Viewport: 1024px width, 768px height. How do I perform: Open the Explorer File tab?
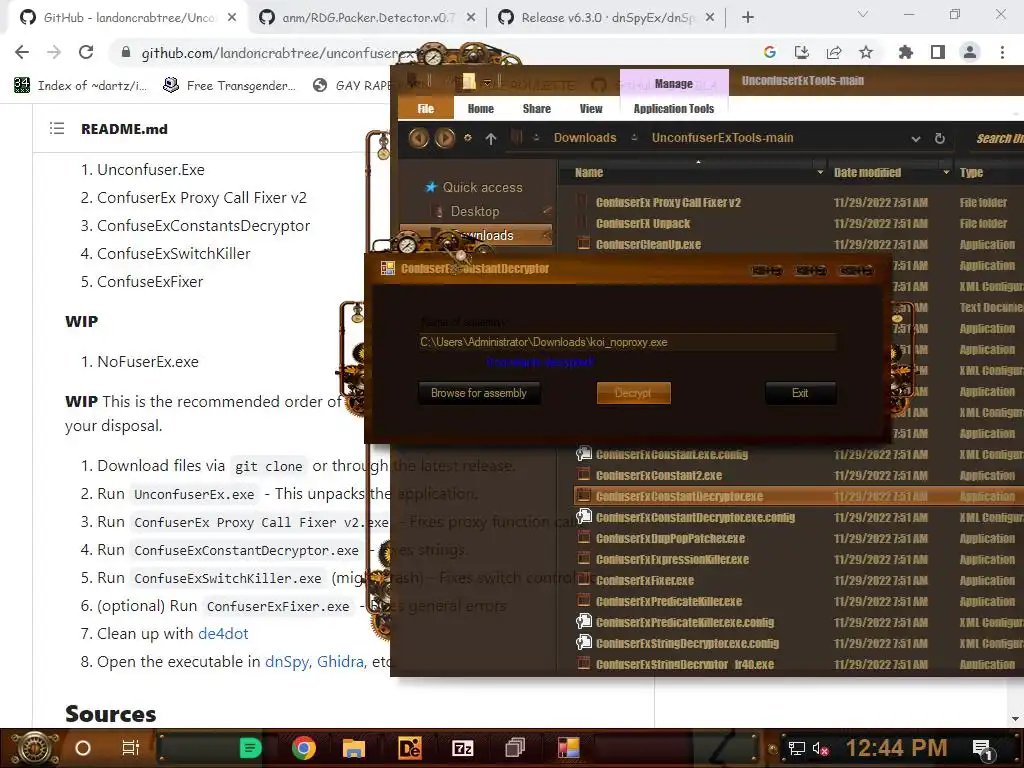click(426, 108)
